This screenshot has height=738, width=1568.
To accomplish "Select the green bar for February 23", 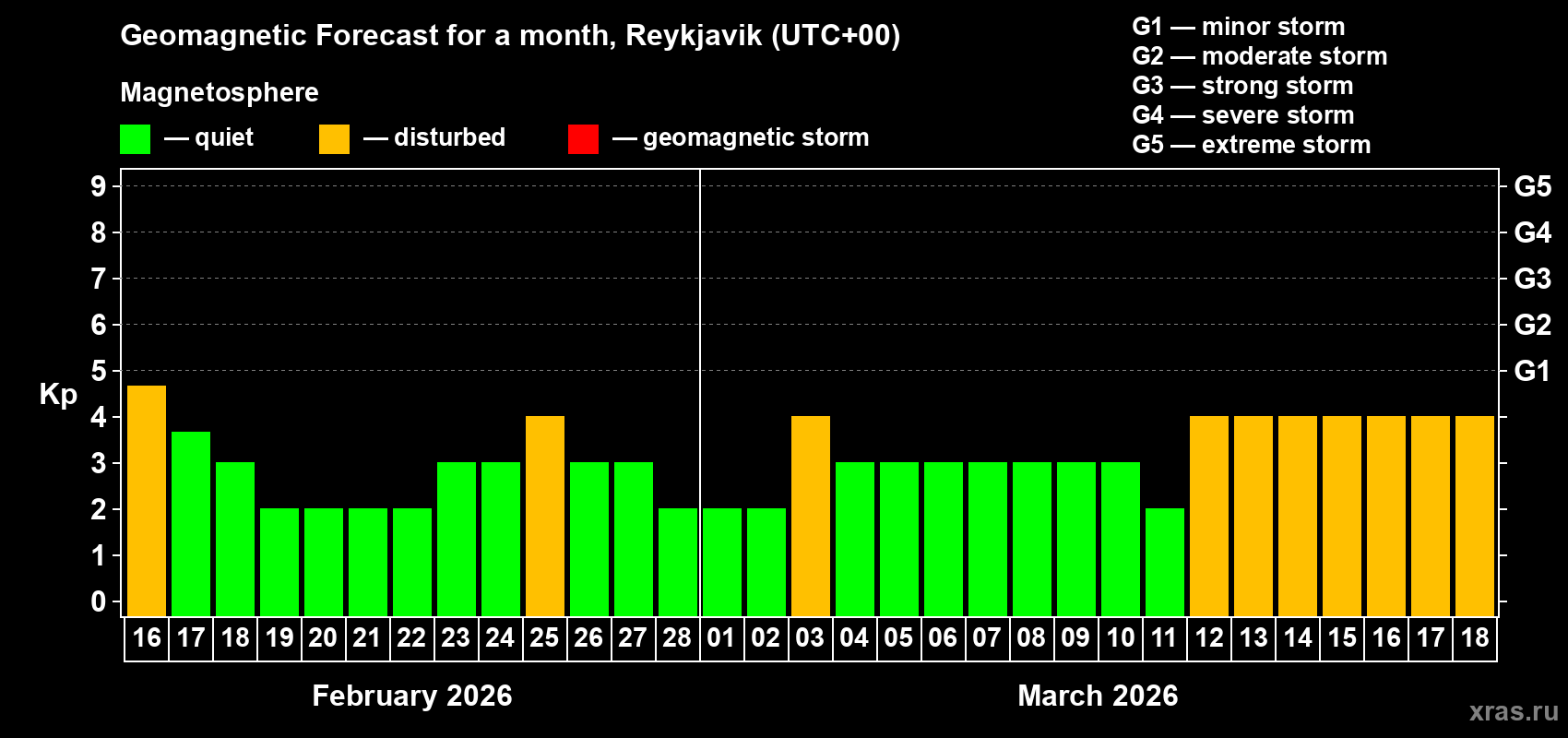I will 457,540.
